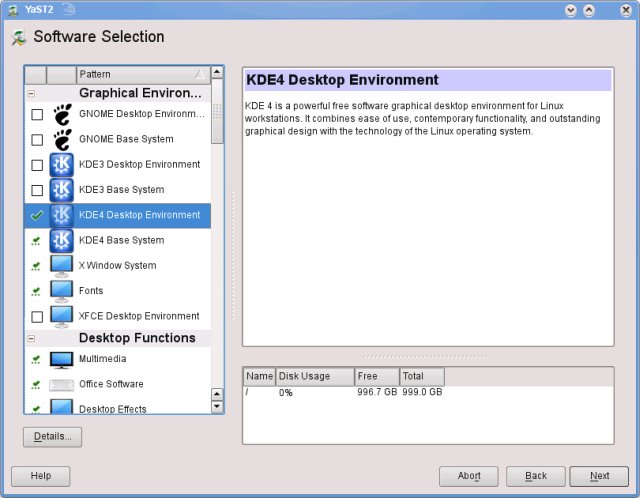Click the YaST2 title bar application icon
Image resolution: width=640 pixels, height=498 pixels.
click(x=13, y=10)
